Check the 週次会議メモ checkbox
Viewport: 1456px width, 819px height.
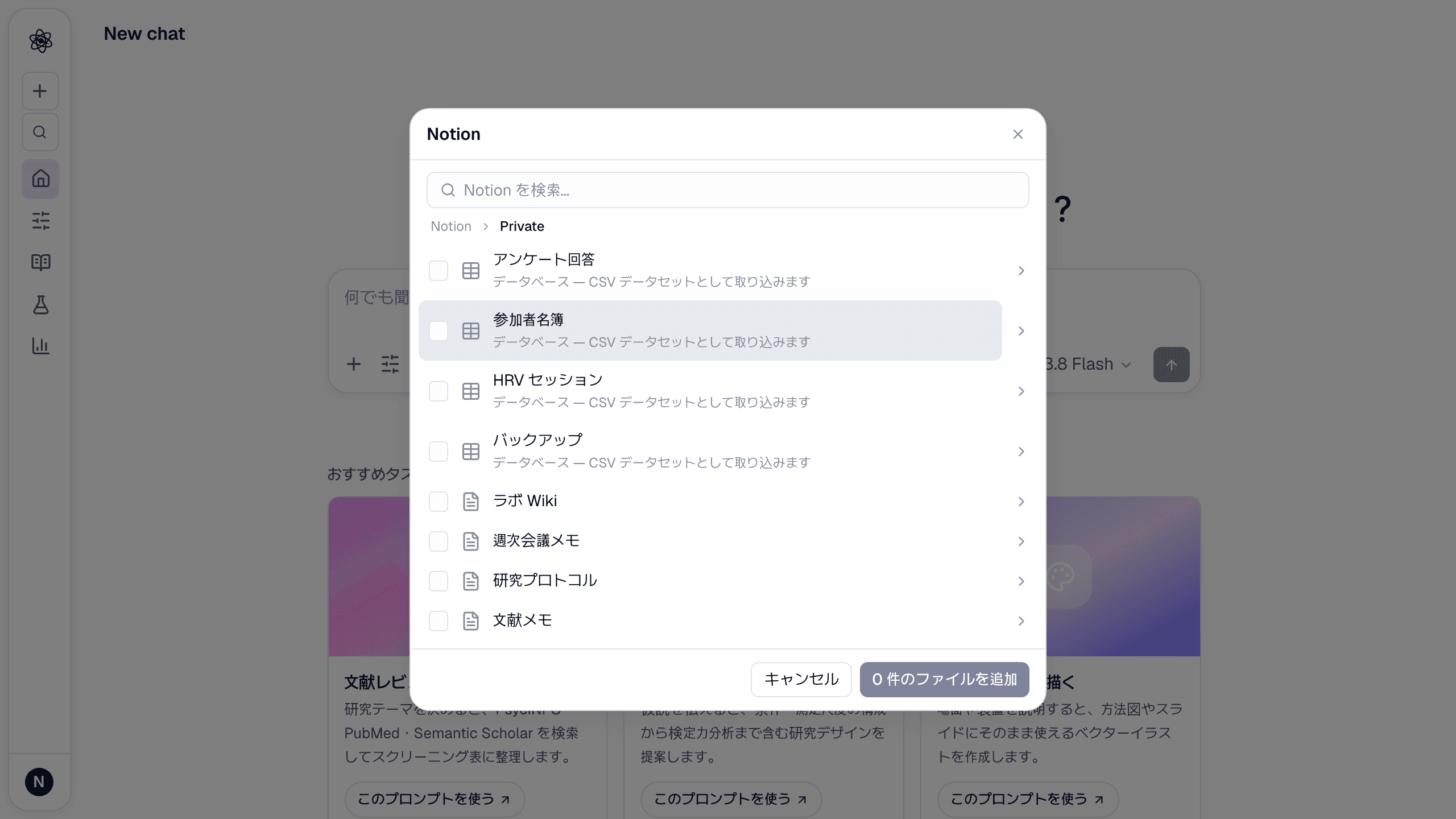439,541
